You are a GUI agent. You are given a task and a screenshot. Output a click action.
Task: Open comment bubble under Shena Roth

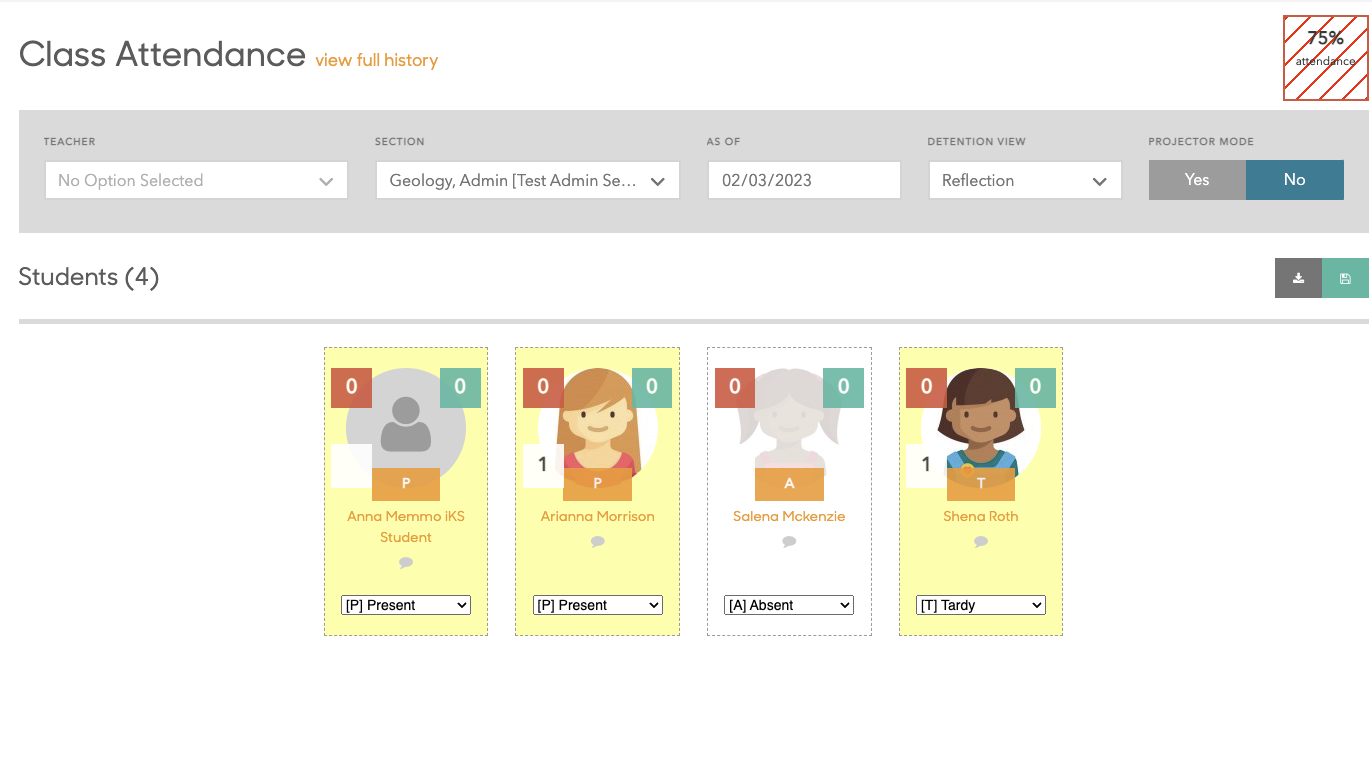click(x=980, y=541)
